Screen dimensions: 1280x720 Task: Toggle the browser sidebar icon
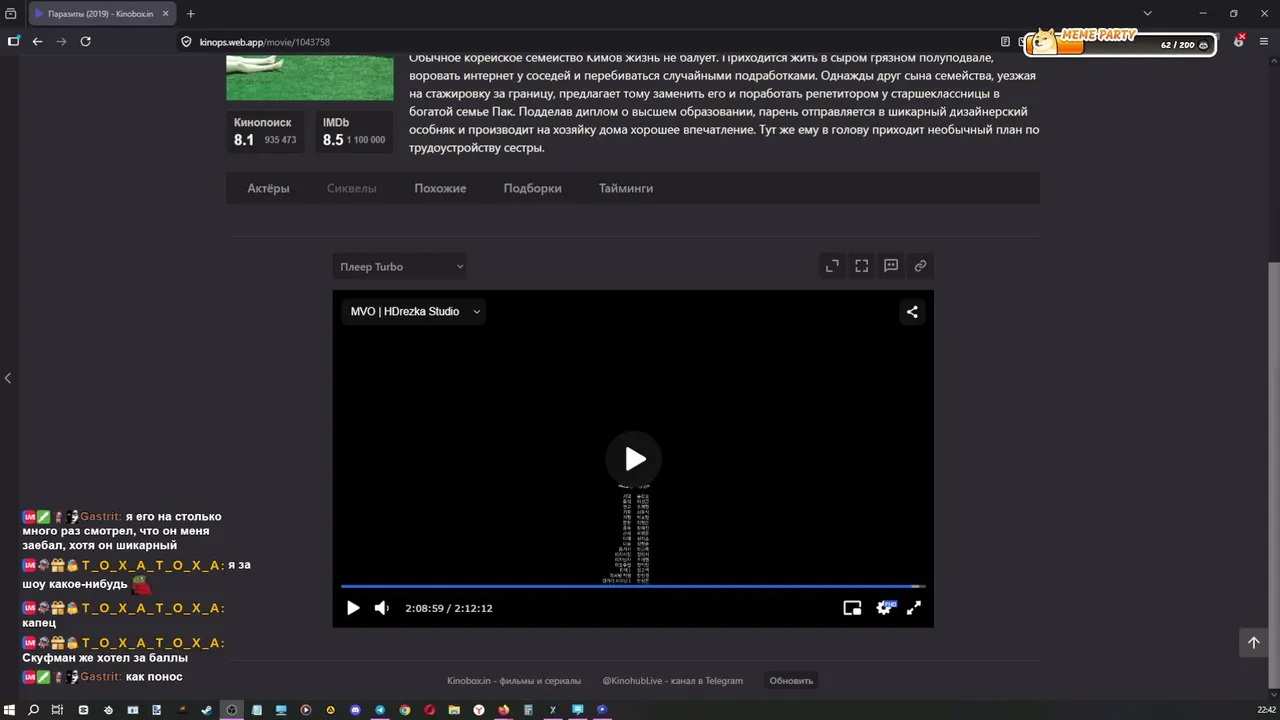[13, 42]
